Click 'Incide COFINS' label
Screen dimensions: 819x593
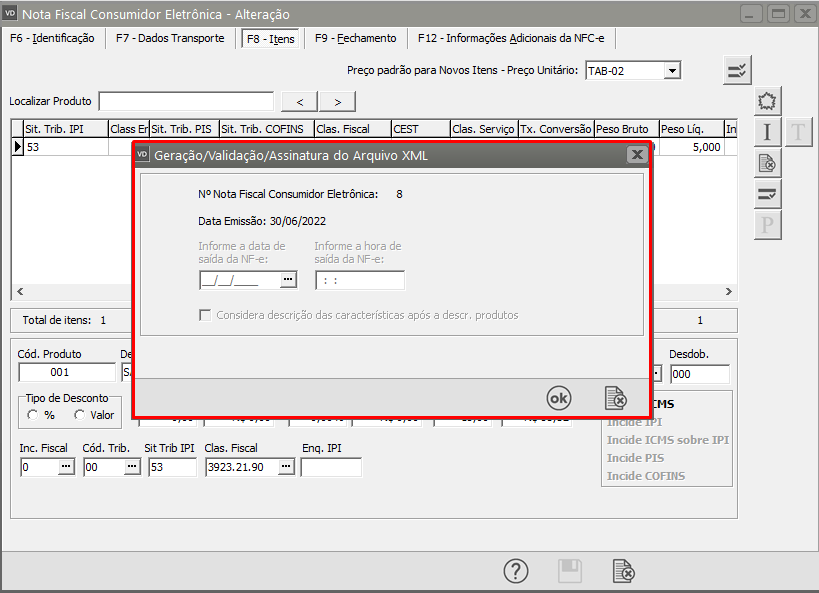click(x=646, y=476)
